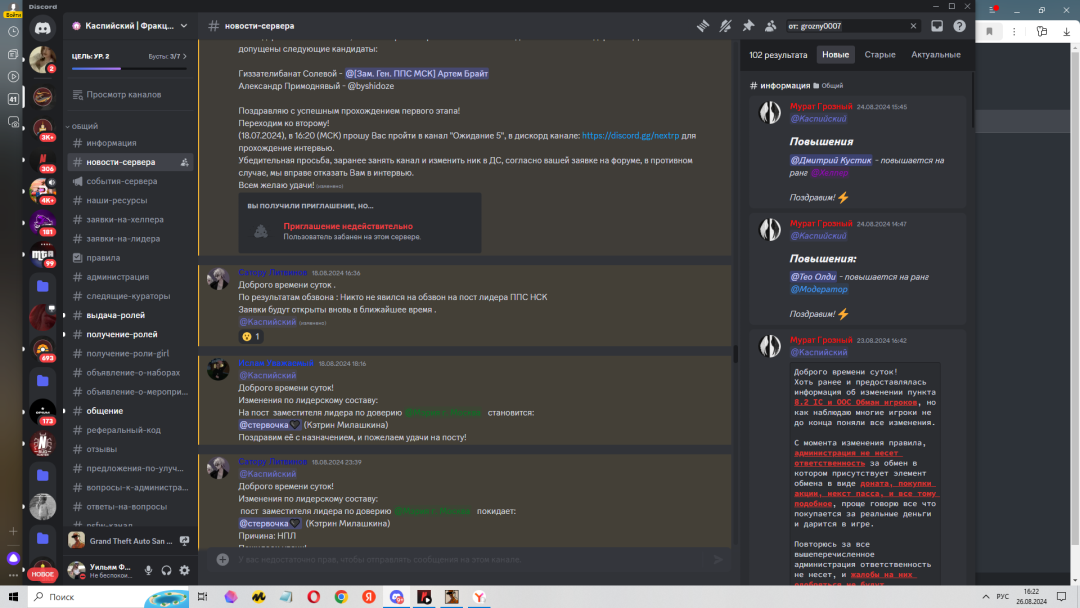Click the Уильям user avatar in user panel
Viewport: 1080px width, 608px height.
(76, 570)
